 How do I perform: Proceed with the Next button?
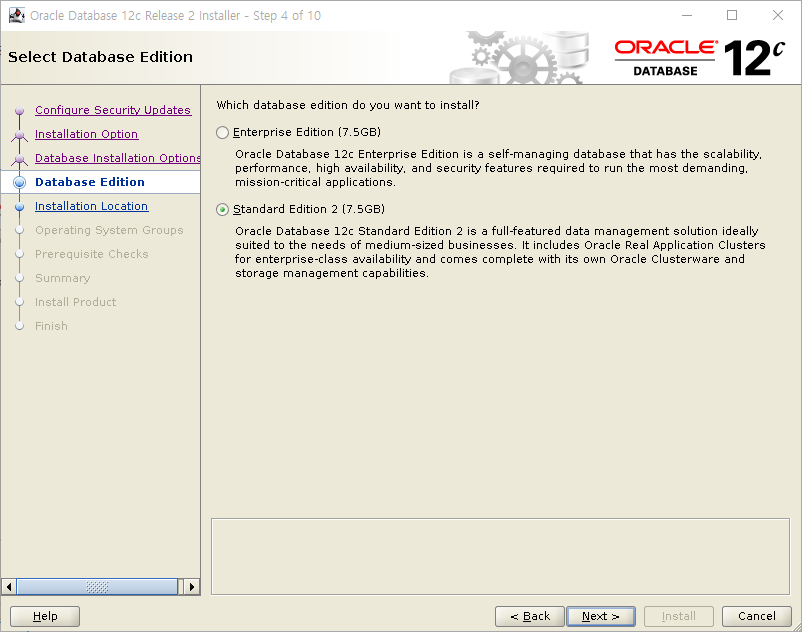(601, 616)
